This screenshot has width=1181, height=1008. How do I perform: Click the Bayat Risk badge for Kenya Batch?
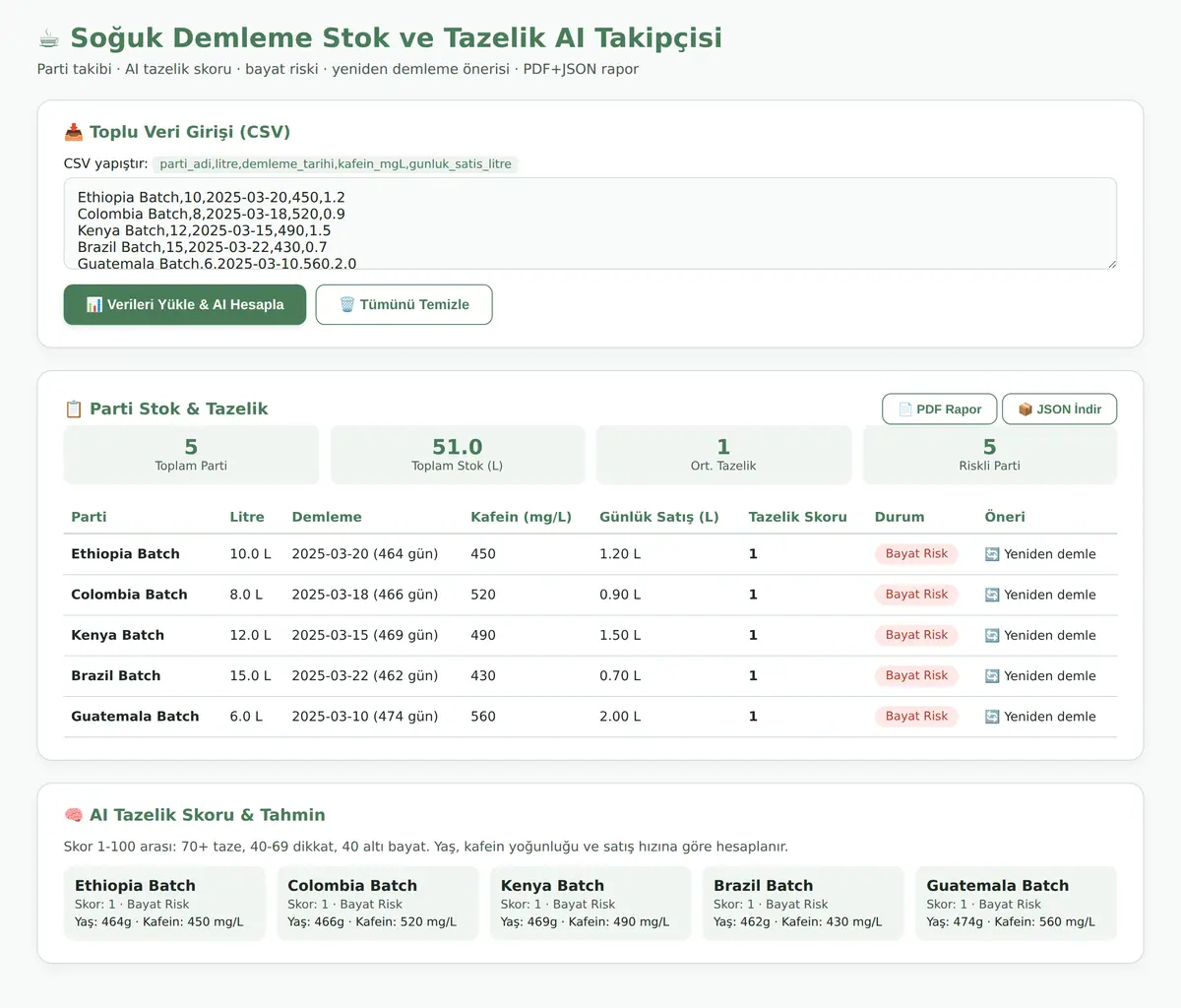[x=916, y=635]
